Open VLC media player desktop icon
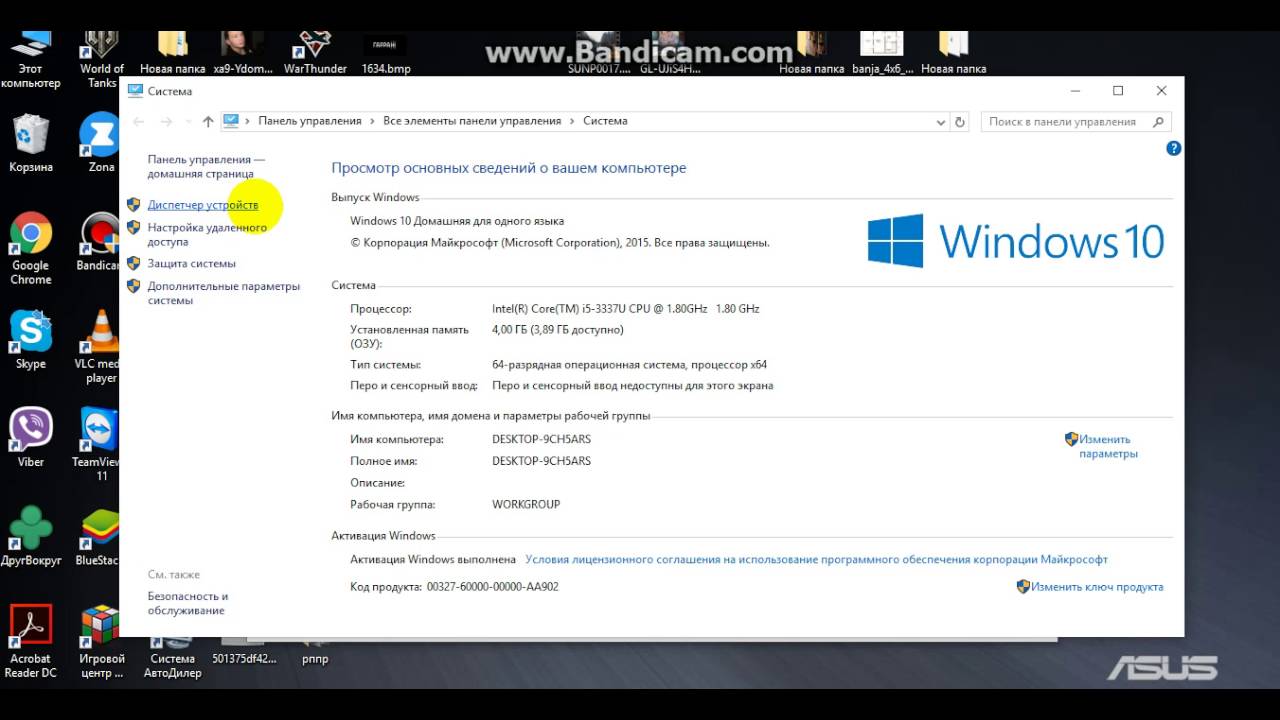This screenshot has width=1280, height=720. coord(98,347)
